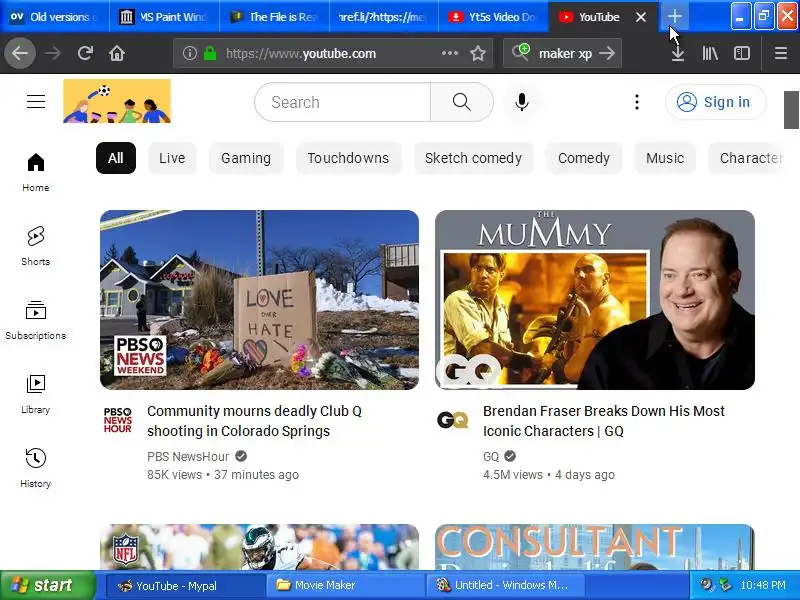The height and width of the screenshot is (600, 800).
Task: Open the browser Downloads panel
Action: 678,53
